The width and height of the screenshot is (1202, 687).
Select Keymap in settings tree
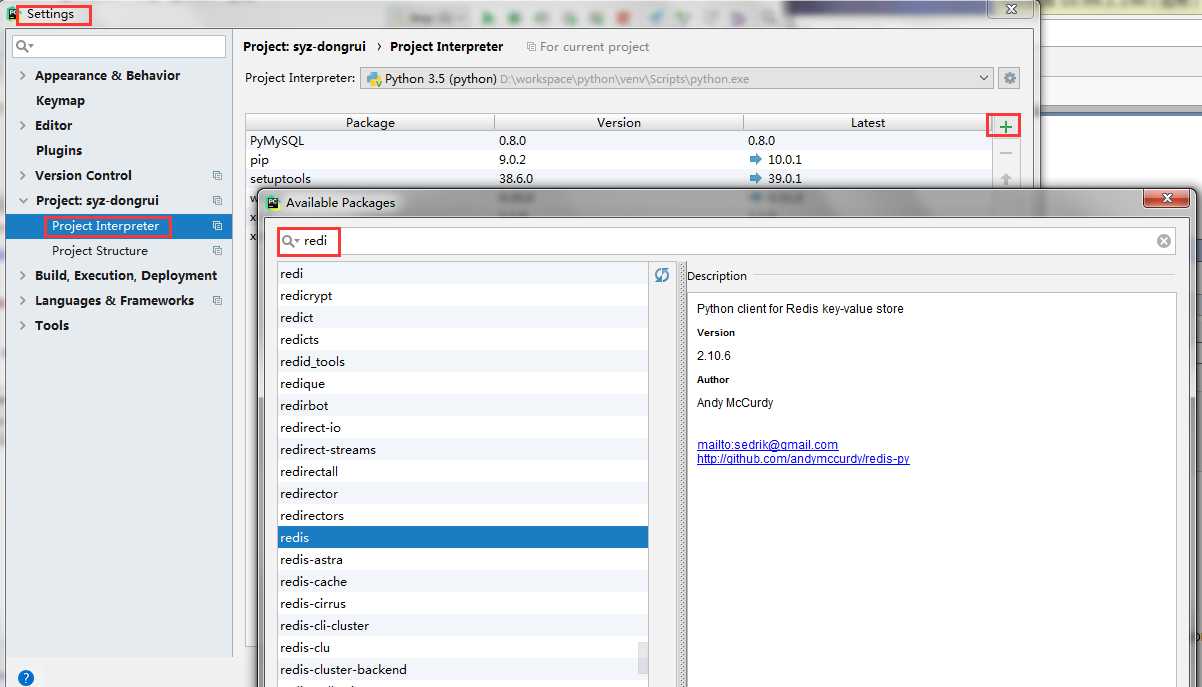tap(60, 100)
